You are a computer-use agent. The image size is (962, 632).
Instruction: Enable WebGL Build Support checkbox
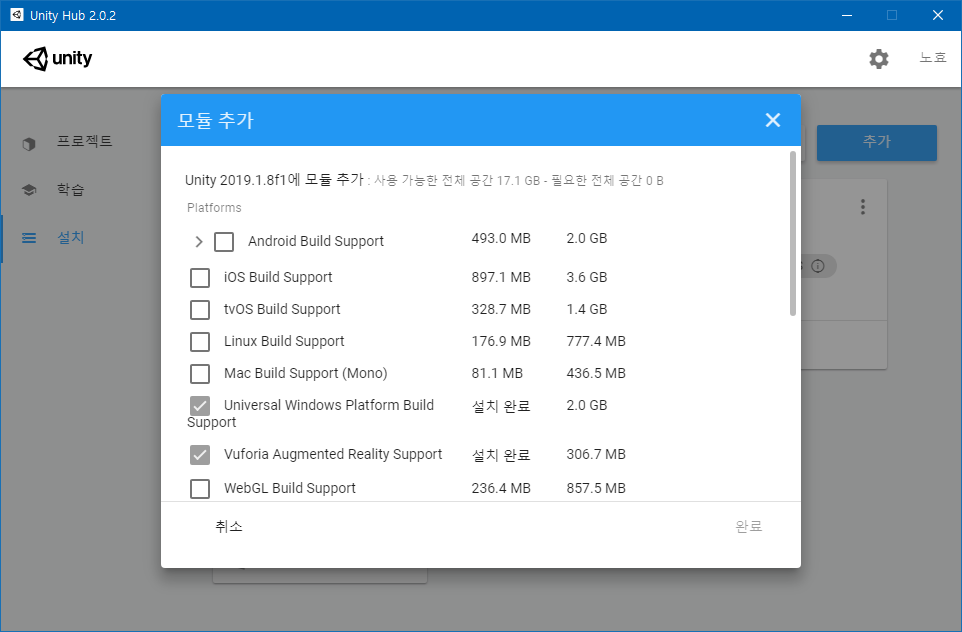click(x=200, y=488)
